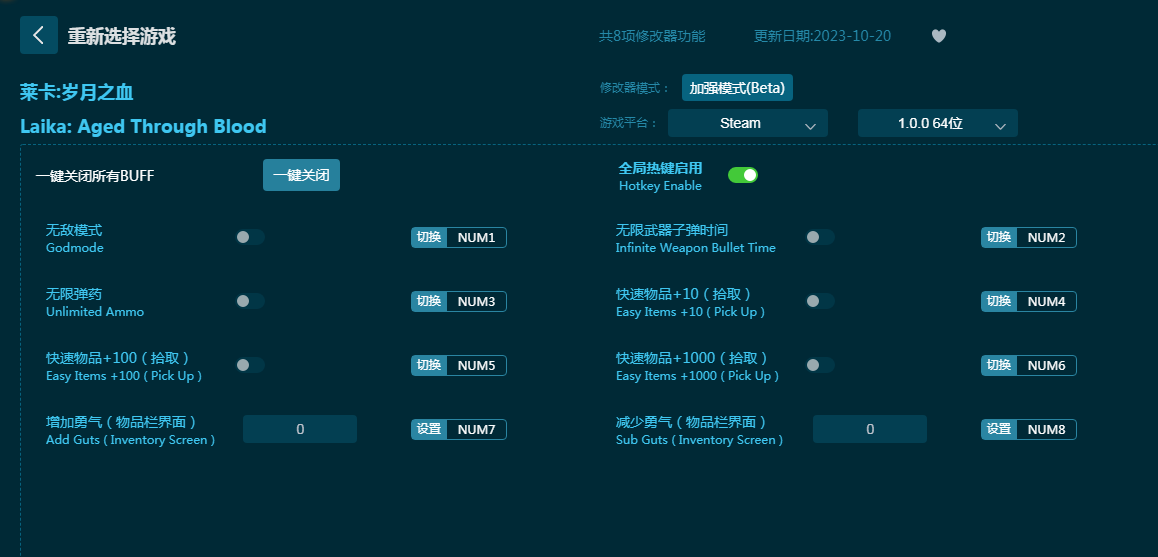
Task: Click the 莱卡:岁月之血 game name
Action: [x=77, y=92]
